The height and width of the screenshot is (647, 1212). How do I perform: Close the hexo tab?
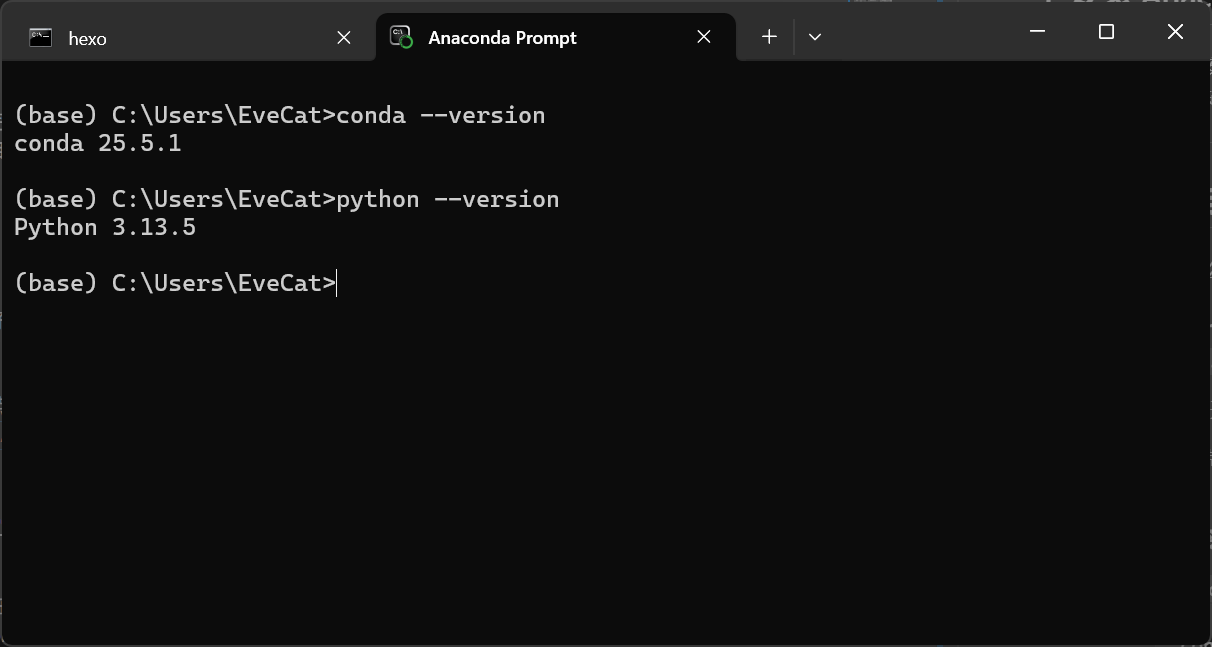344,38
